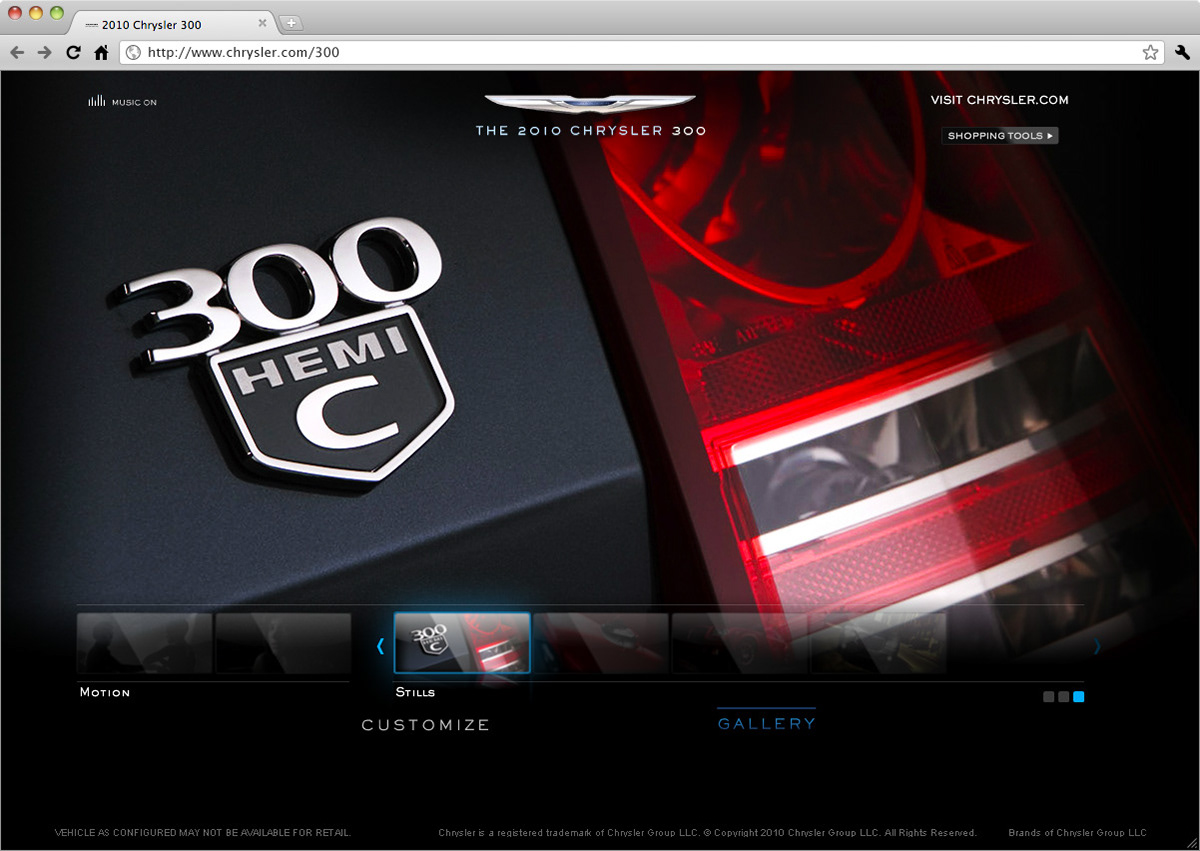This screenshot has width=1200, height=851.
Task: Click The 2010 Chrysler 300 title
Action: tap(590, 131)
